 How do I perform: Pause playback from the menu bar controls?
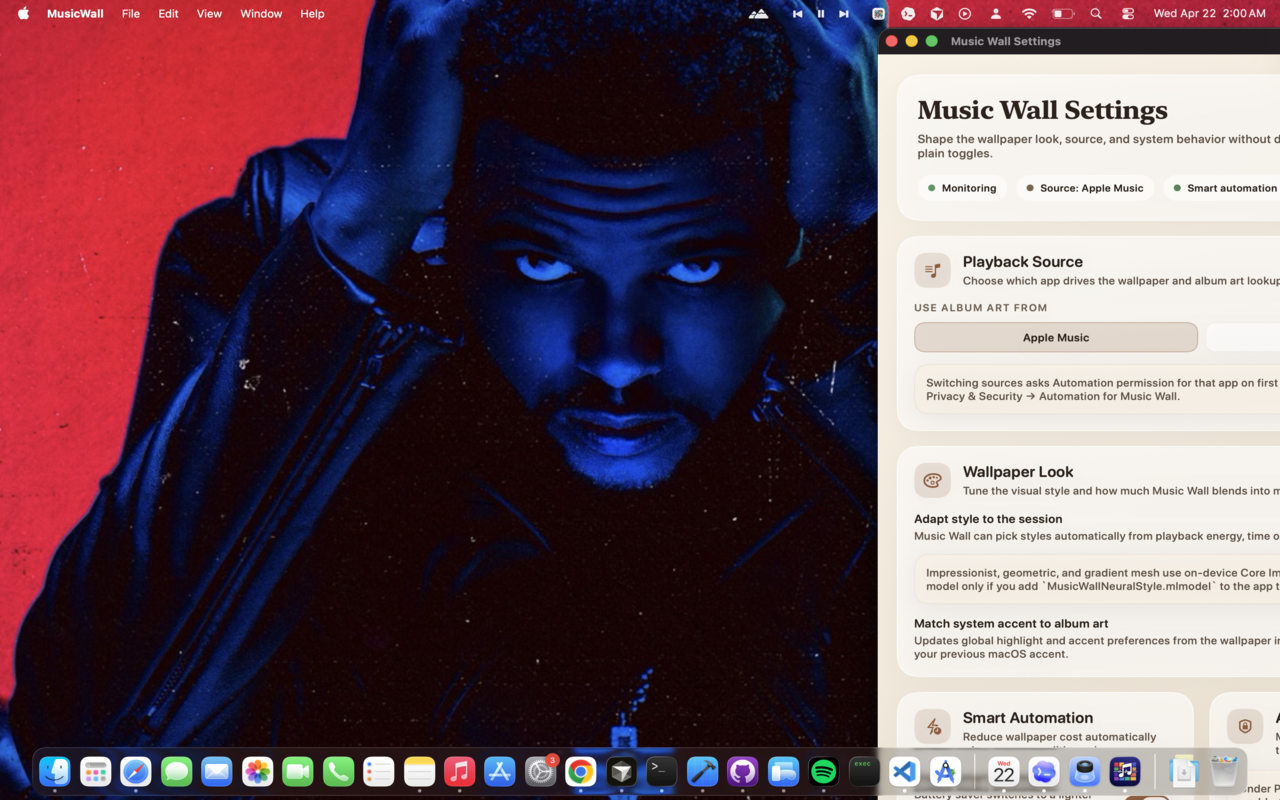point(820,13)
